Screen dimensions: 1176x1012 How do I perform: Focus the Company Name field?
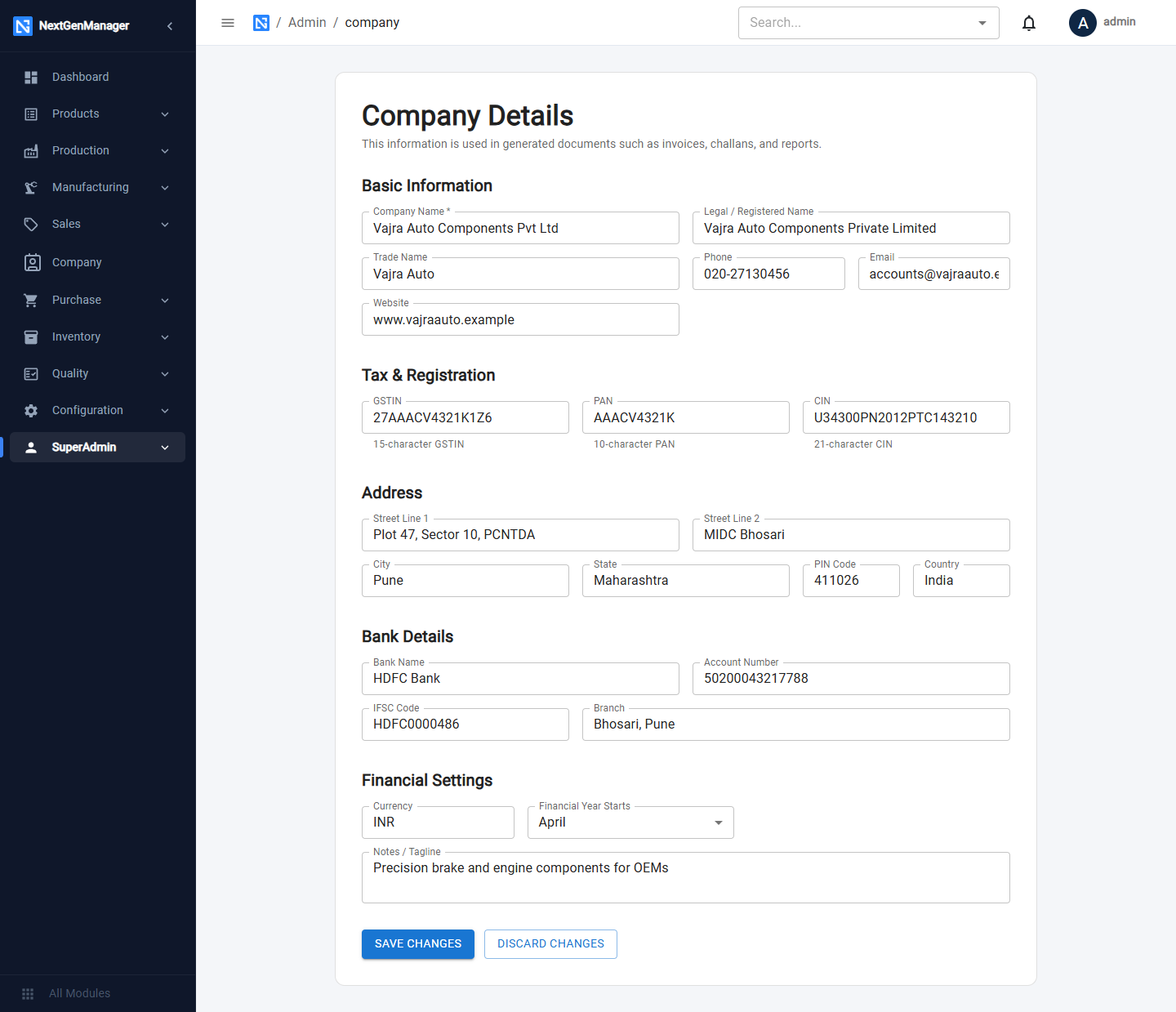tap(520, 228)
